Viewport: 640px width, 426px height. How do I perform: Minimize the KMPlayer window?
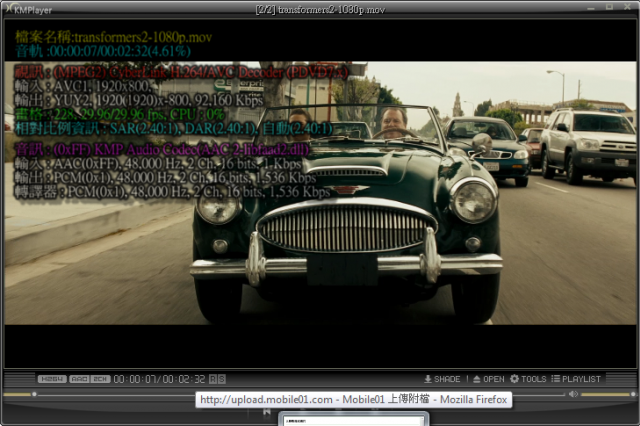(x=591, y=7)
